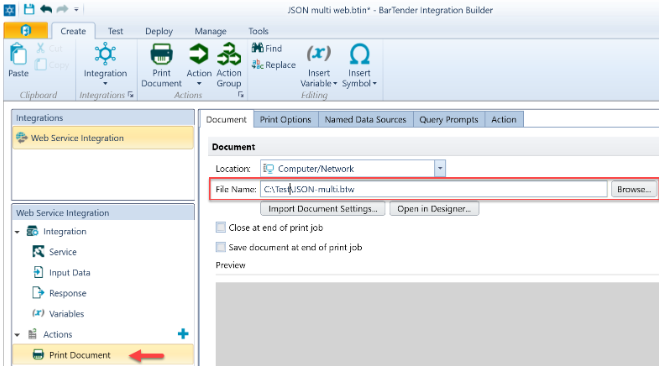Viewport: 659px width, 366px height.
Task: Click the Replace icon in ribbon
Action: click(257, 64)
